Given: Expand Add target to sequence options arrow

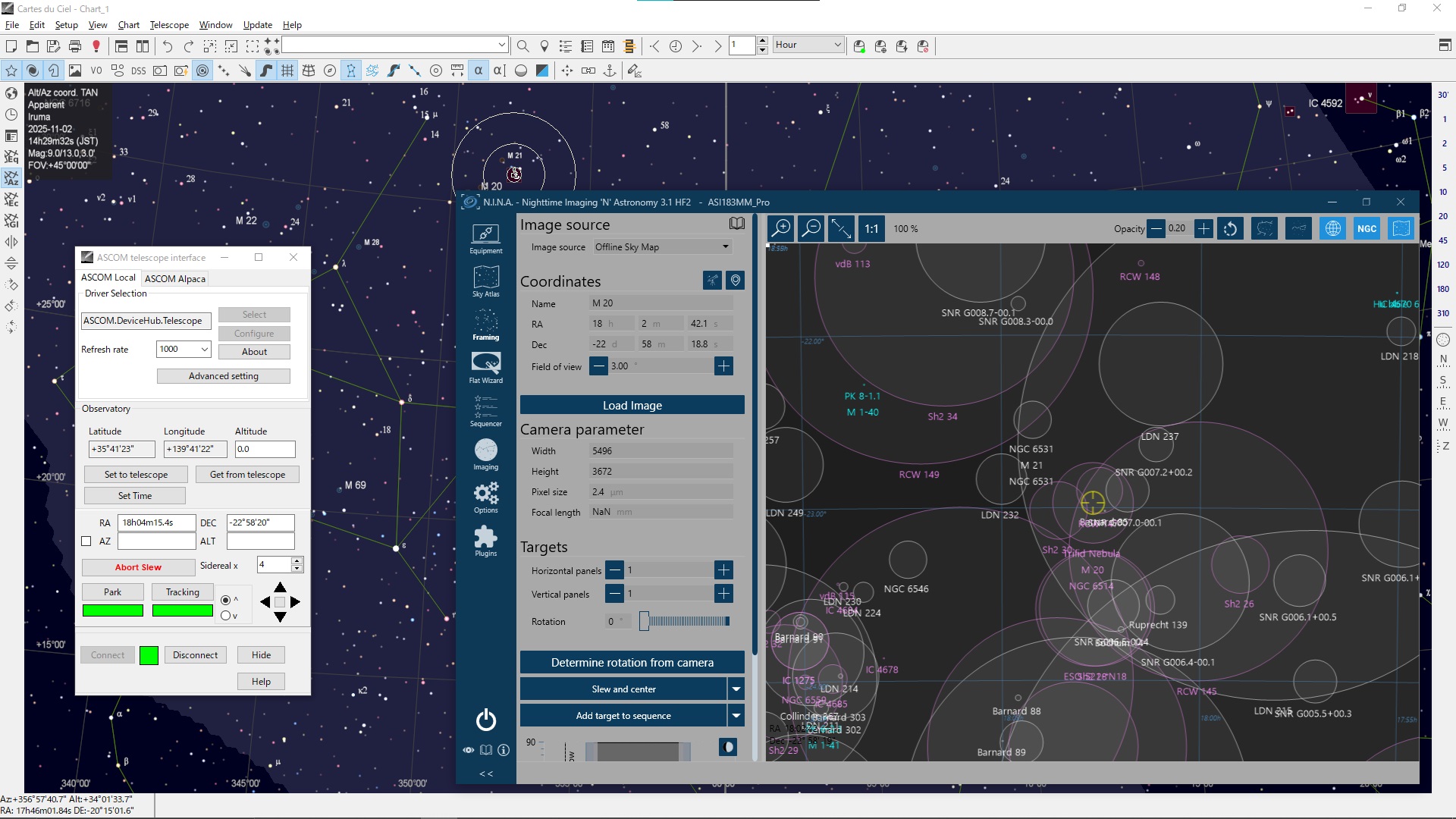Looking at the screenshot, I should [x=736, y=716].
